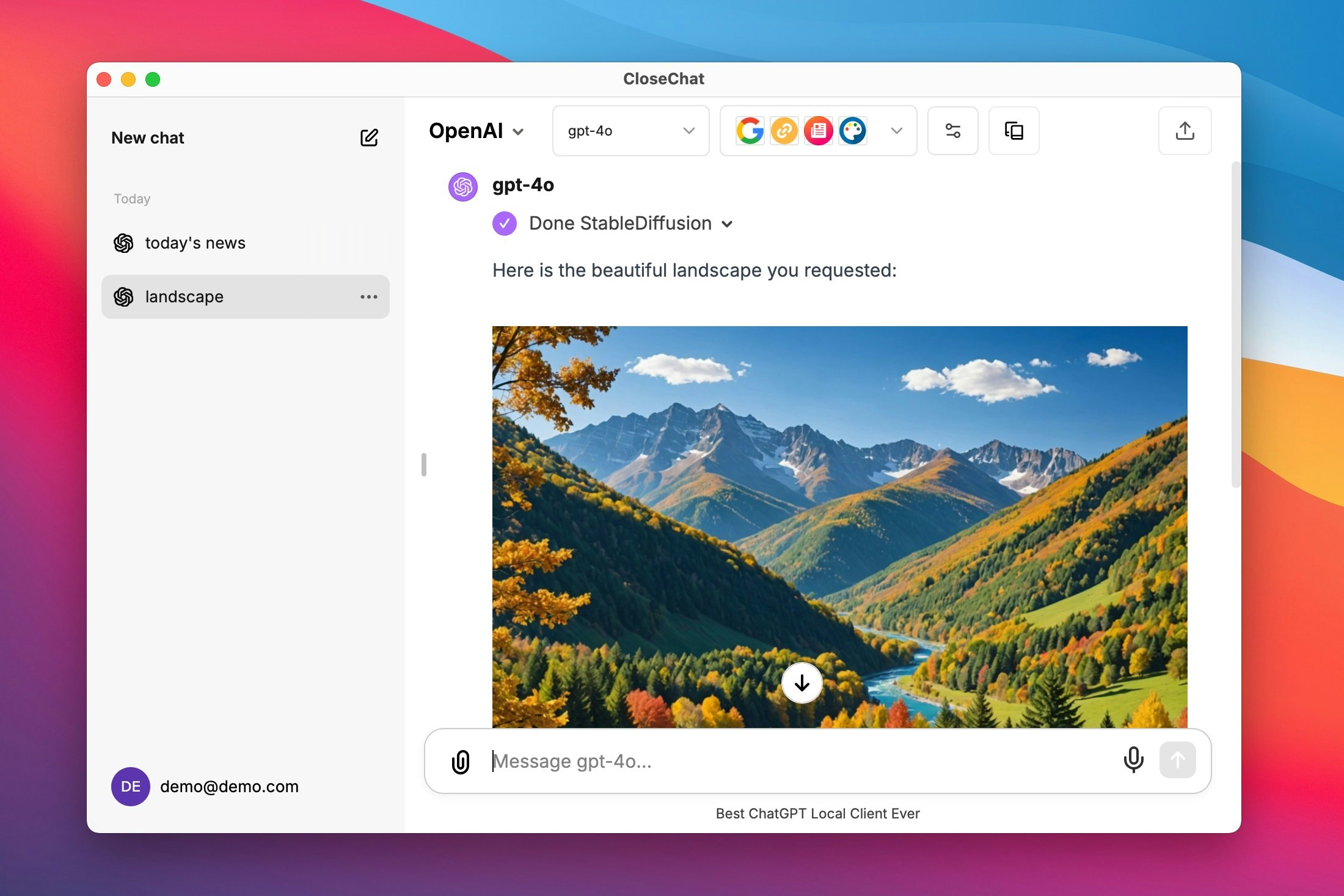Click the share upload icon
Viewport: 1344px width, 896px height.
tap(1185, 131)
